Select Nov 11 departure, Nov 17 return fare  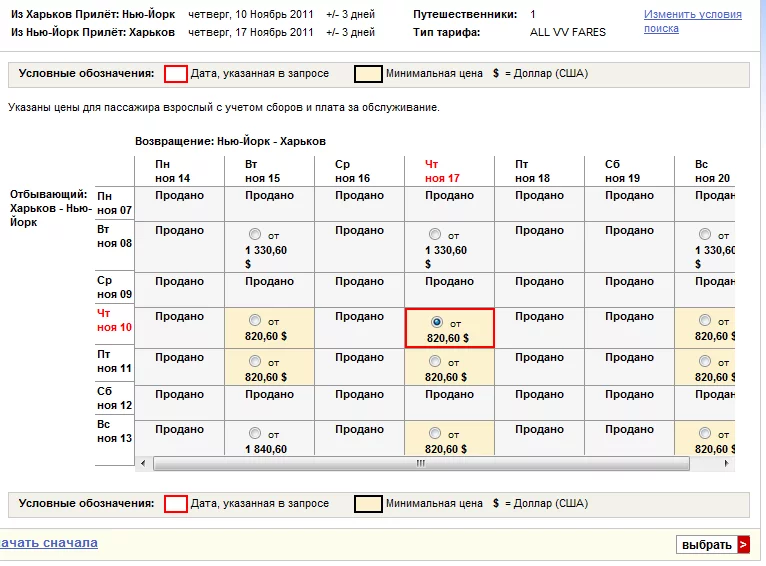[x=435, y=361]
